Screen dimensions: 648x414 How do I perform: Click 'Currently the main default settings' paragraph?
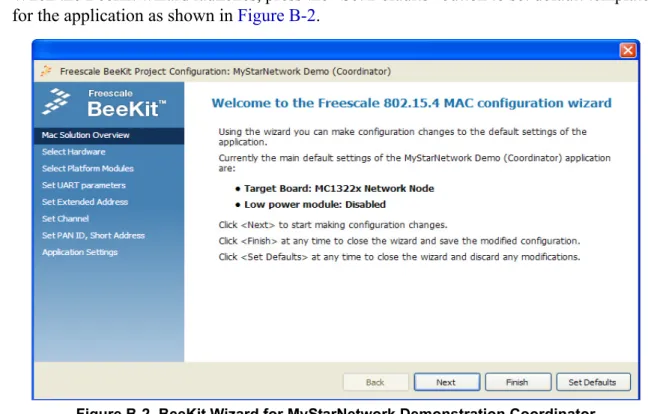click(x=415, y=163)
